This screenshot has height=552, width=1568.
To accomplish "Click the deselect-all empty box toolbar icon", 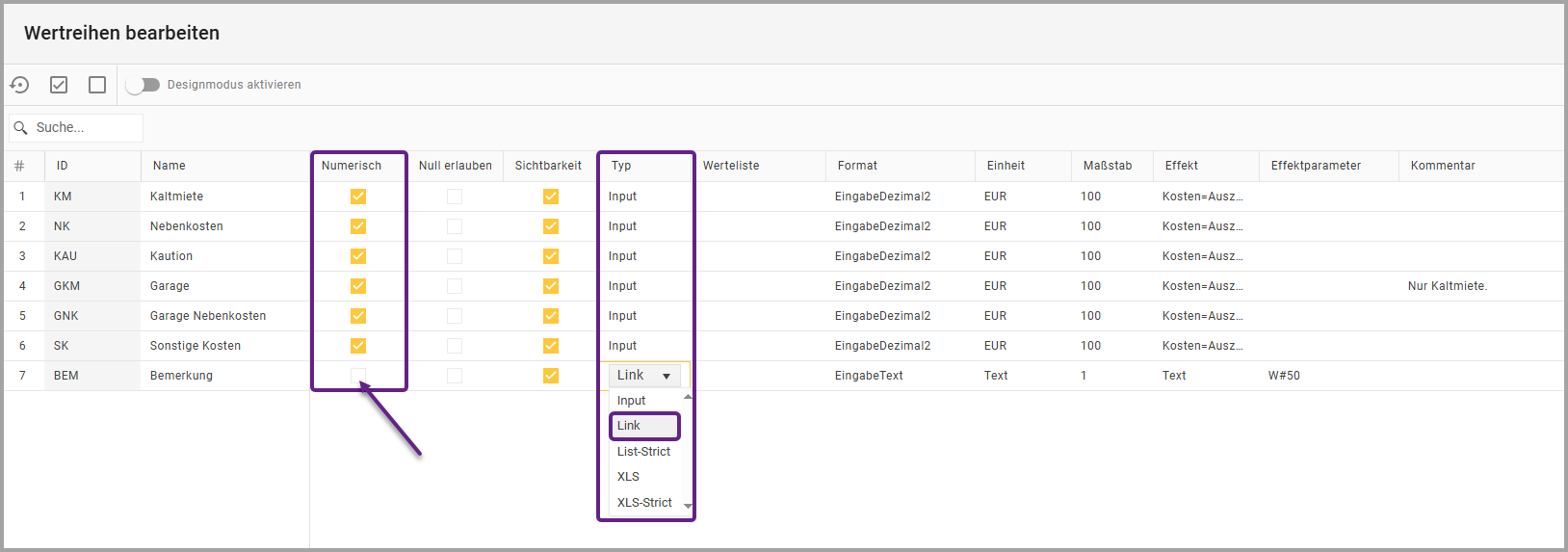I will coord(97,85).
